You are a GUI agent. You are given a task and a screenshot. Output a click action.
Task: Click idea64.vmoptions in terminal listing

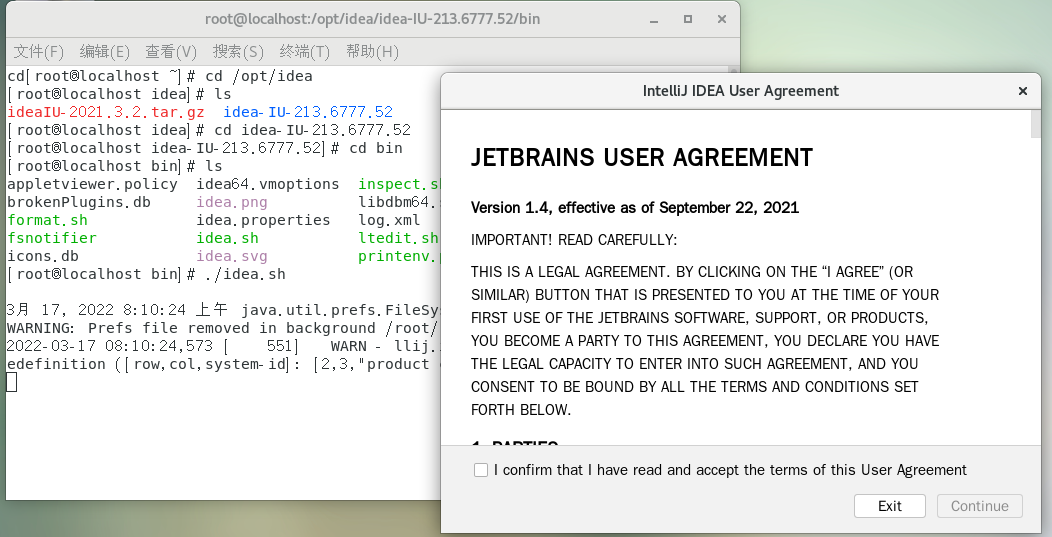pos(268,184)
